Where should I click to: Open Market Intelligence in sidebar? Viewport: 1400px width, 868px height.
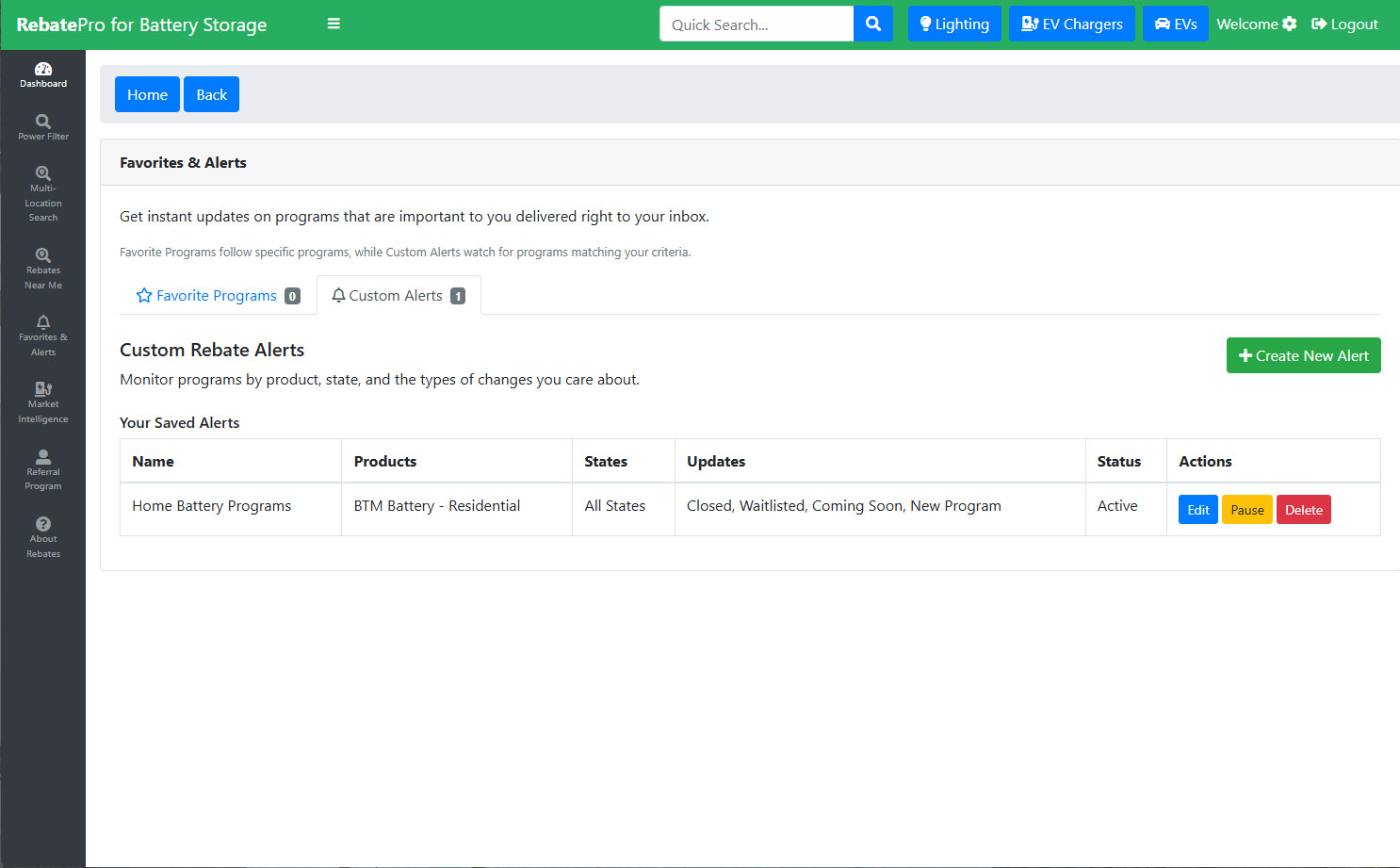coord(43,403)
